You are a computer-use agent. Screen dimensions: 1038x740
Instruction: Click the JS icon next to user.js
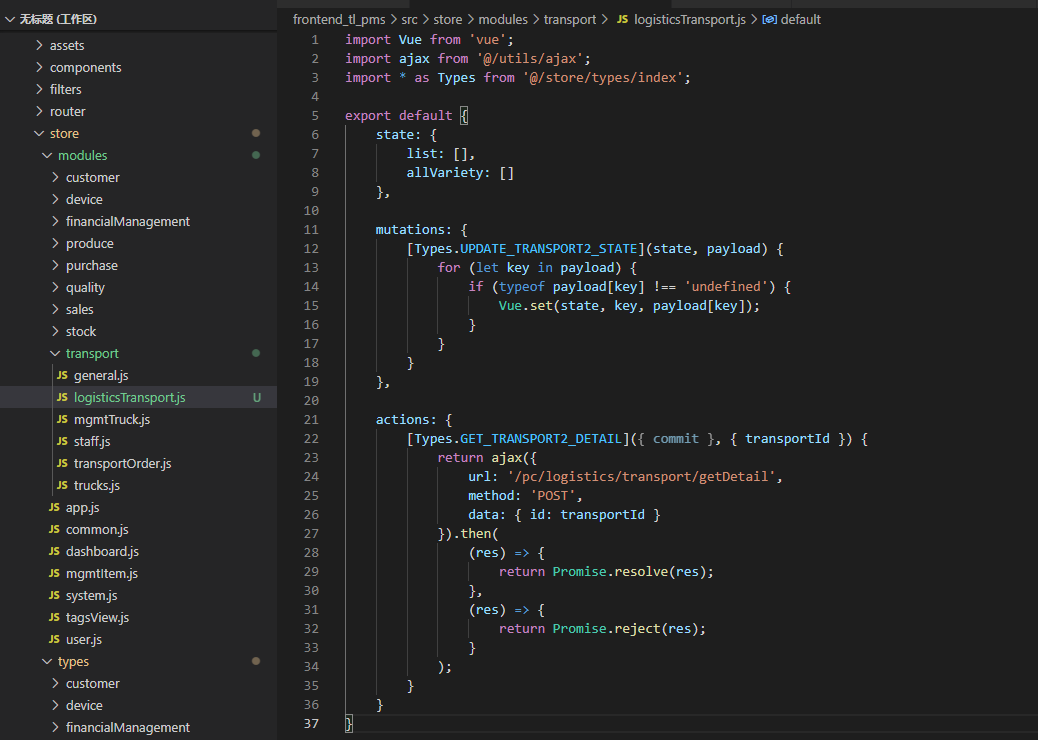coord(55,639)
